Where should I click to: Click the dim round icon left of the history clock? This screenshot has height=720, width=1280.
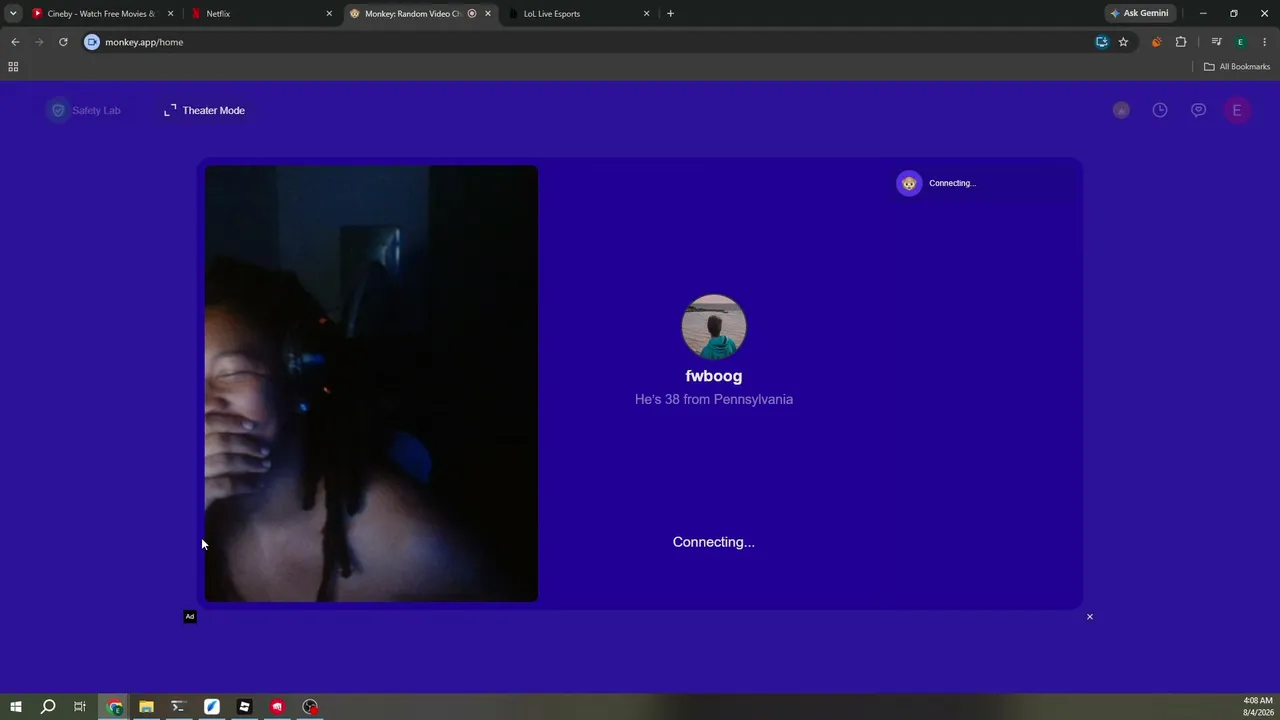(x=1121, y=110)
